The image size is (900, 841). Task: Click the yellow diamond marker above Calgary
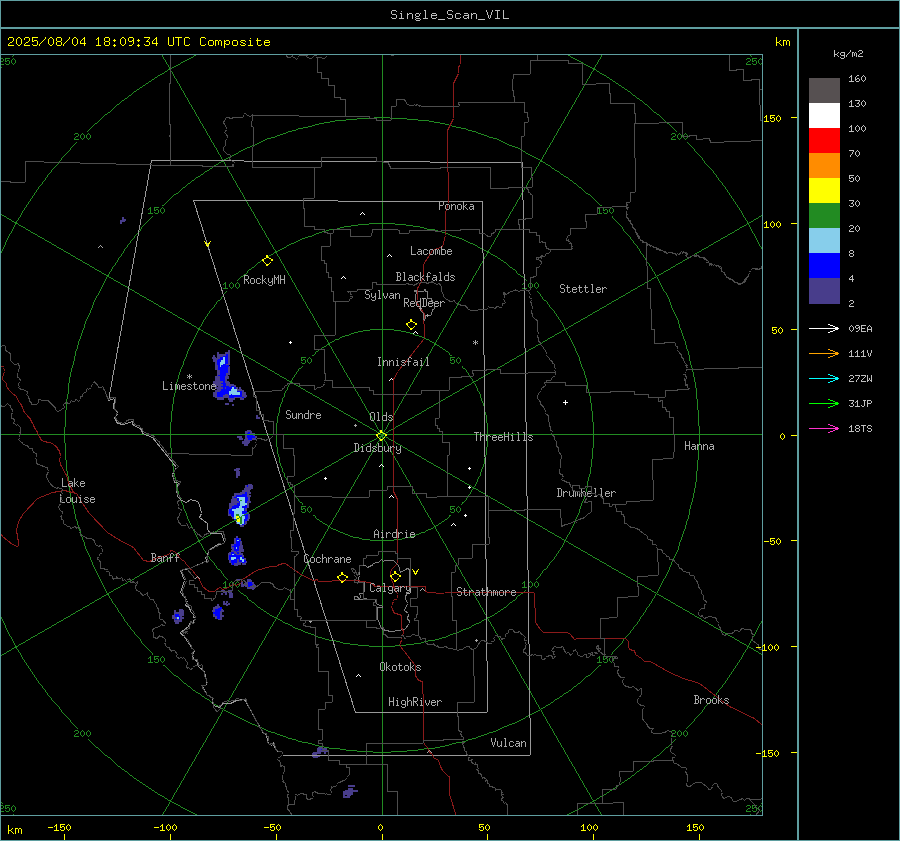pyautogui.click(x=395, y=576)
